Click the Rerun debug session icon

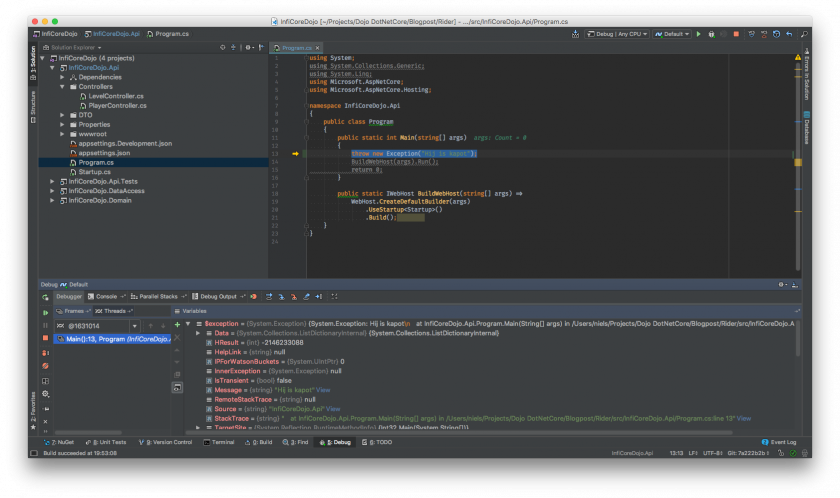point(46,297)
